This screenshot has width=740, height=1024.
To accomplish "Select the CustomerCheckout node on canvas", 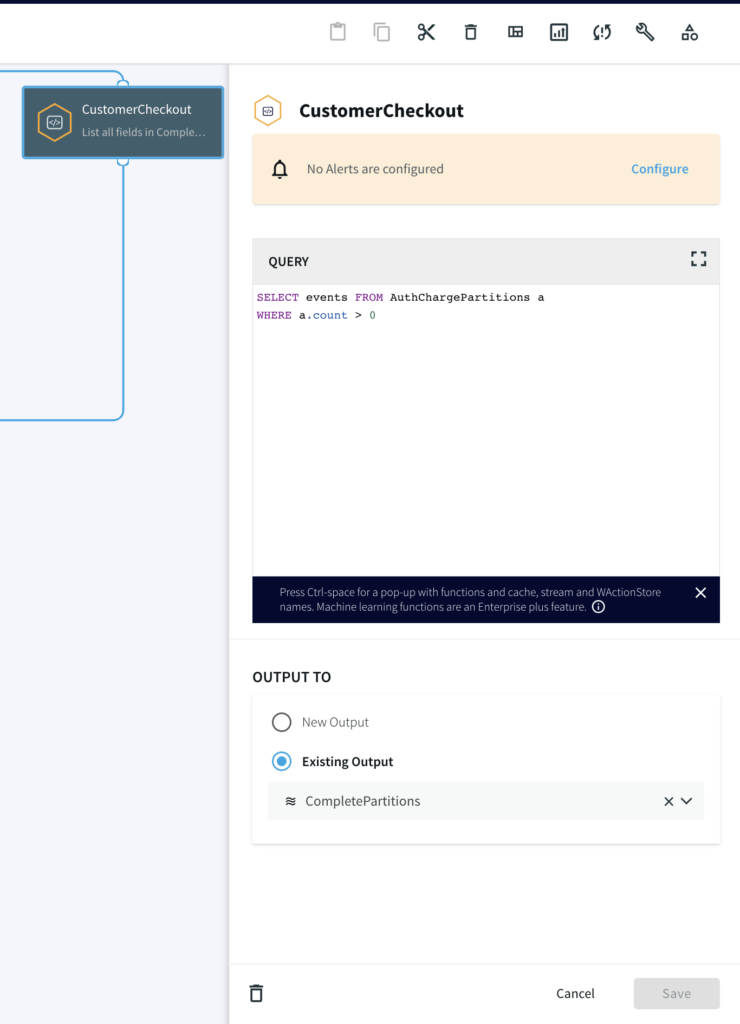I will (123, 122).
